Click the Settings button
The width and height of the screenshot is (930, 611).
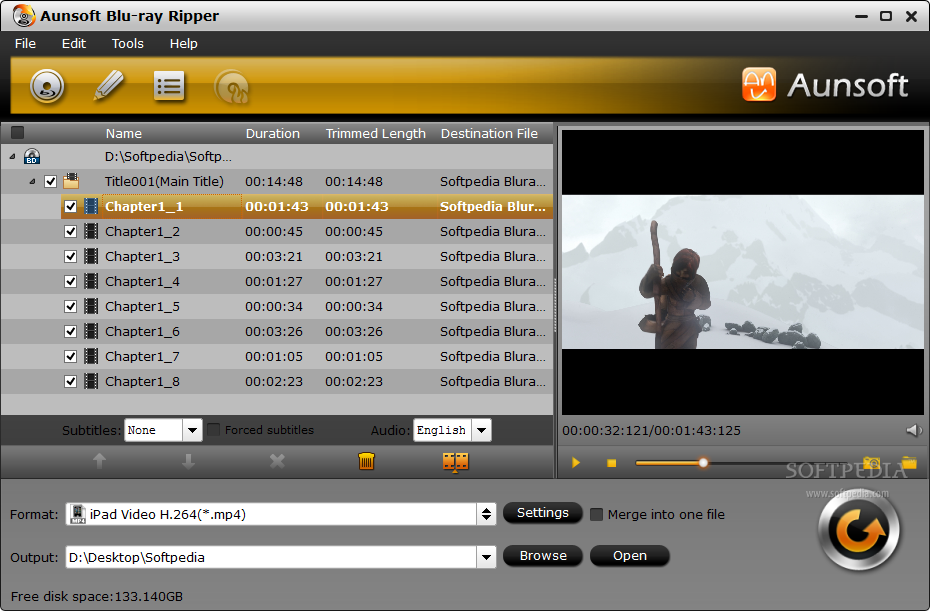tap(543, 513)
